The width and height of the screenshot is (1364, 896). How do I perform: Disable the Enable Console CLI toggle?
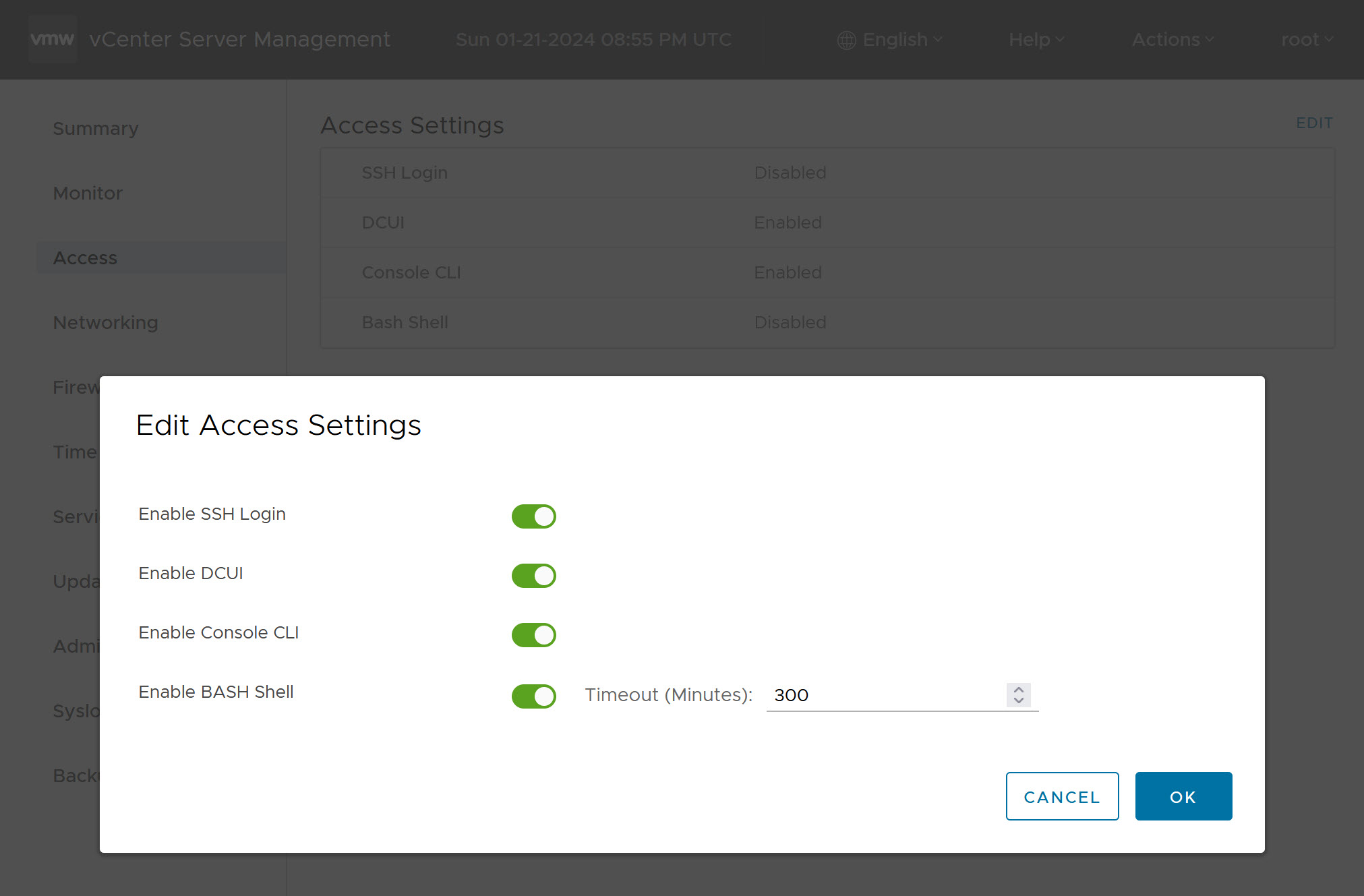[533, 634]
